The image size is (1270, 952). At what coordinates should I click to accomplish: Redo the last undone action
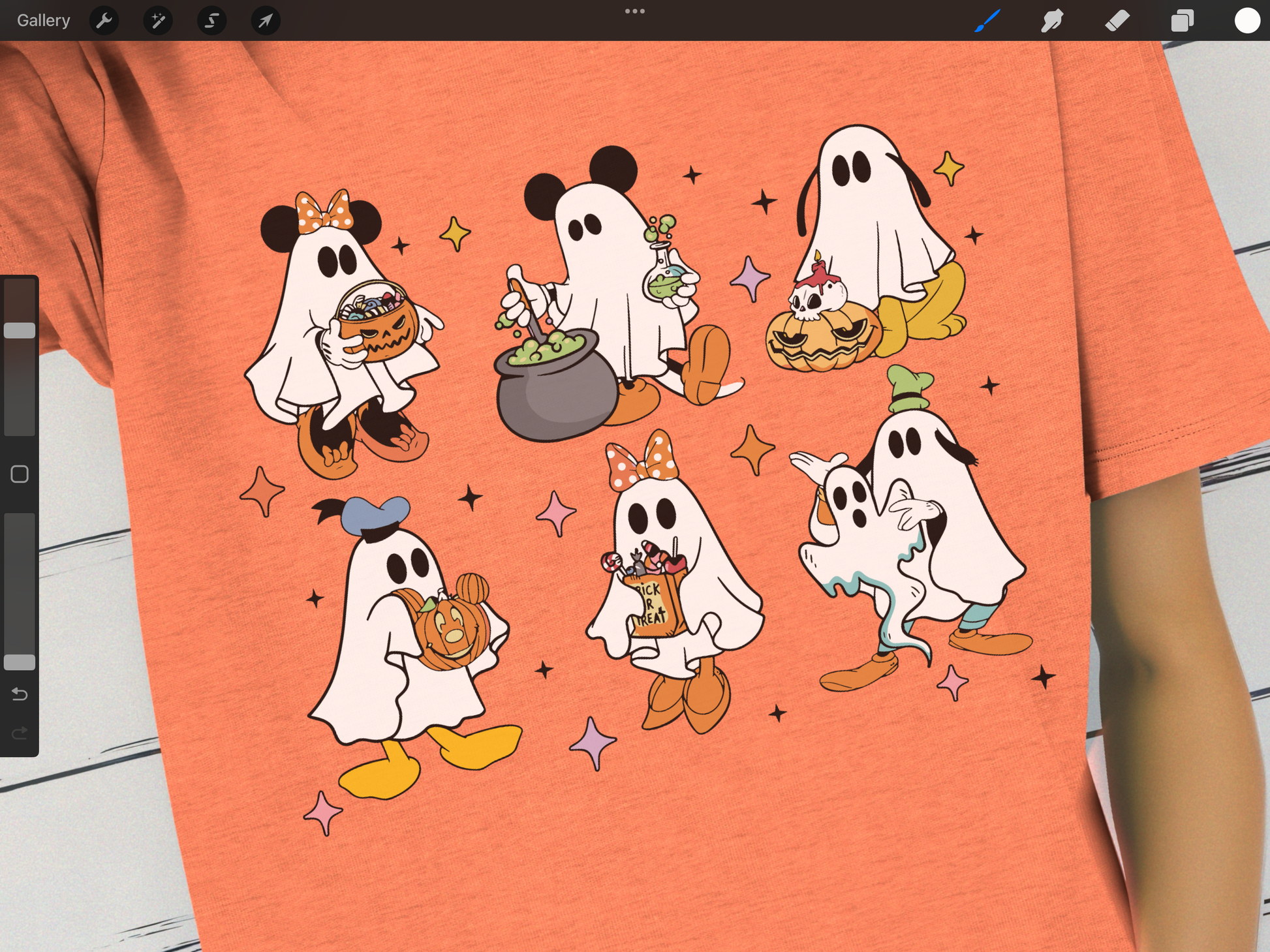coord(20,733)
